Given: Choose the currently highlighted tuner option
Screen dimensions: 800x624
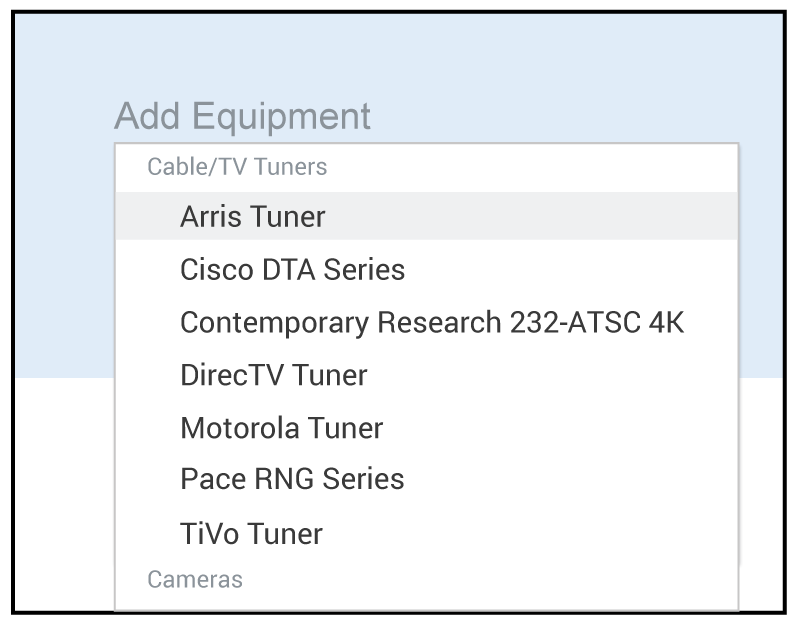Looking at the screenshot, I should click(253, 217).
